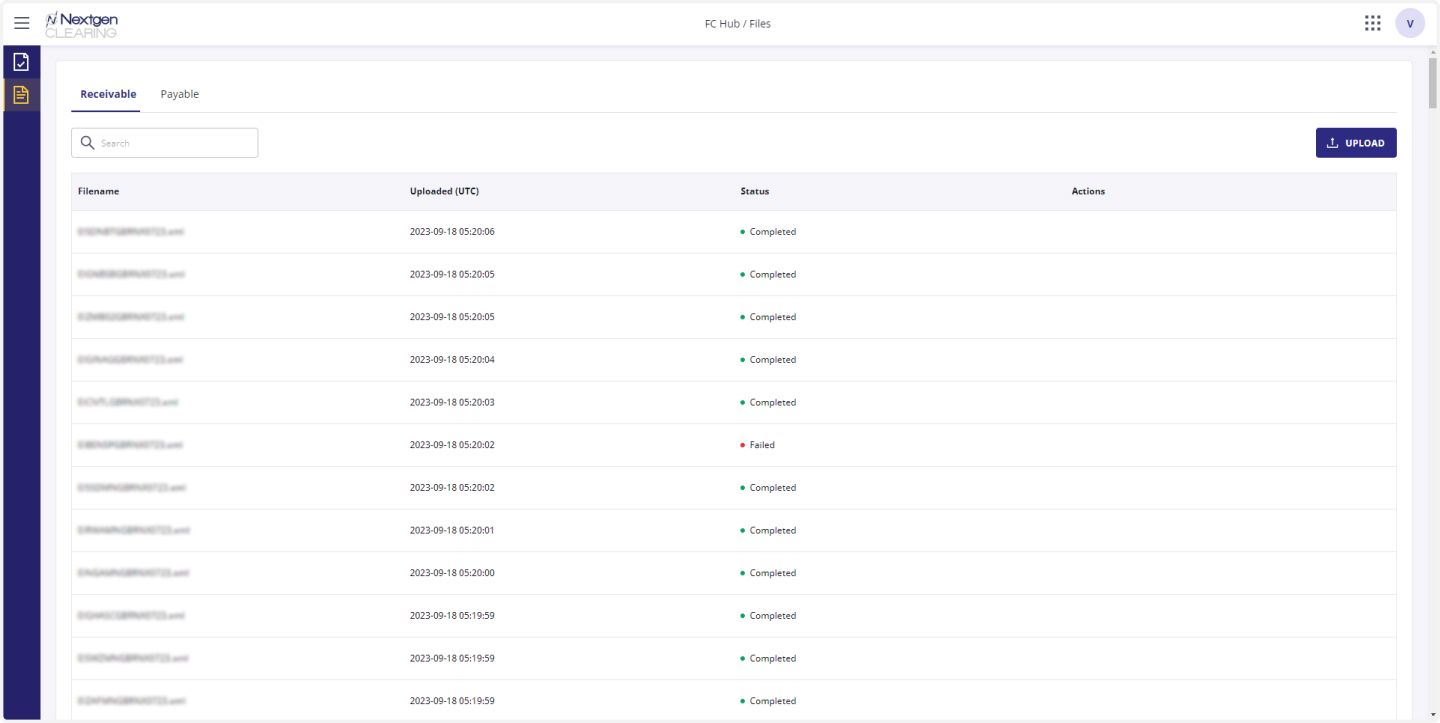Click Completed status for 05:20:03 row

[x=768, y=402]
